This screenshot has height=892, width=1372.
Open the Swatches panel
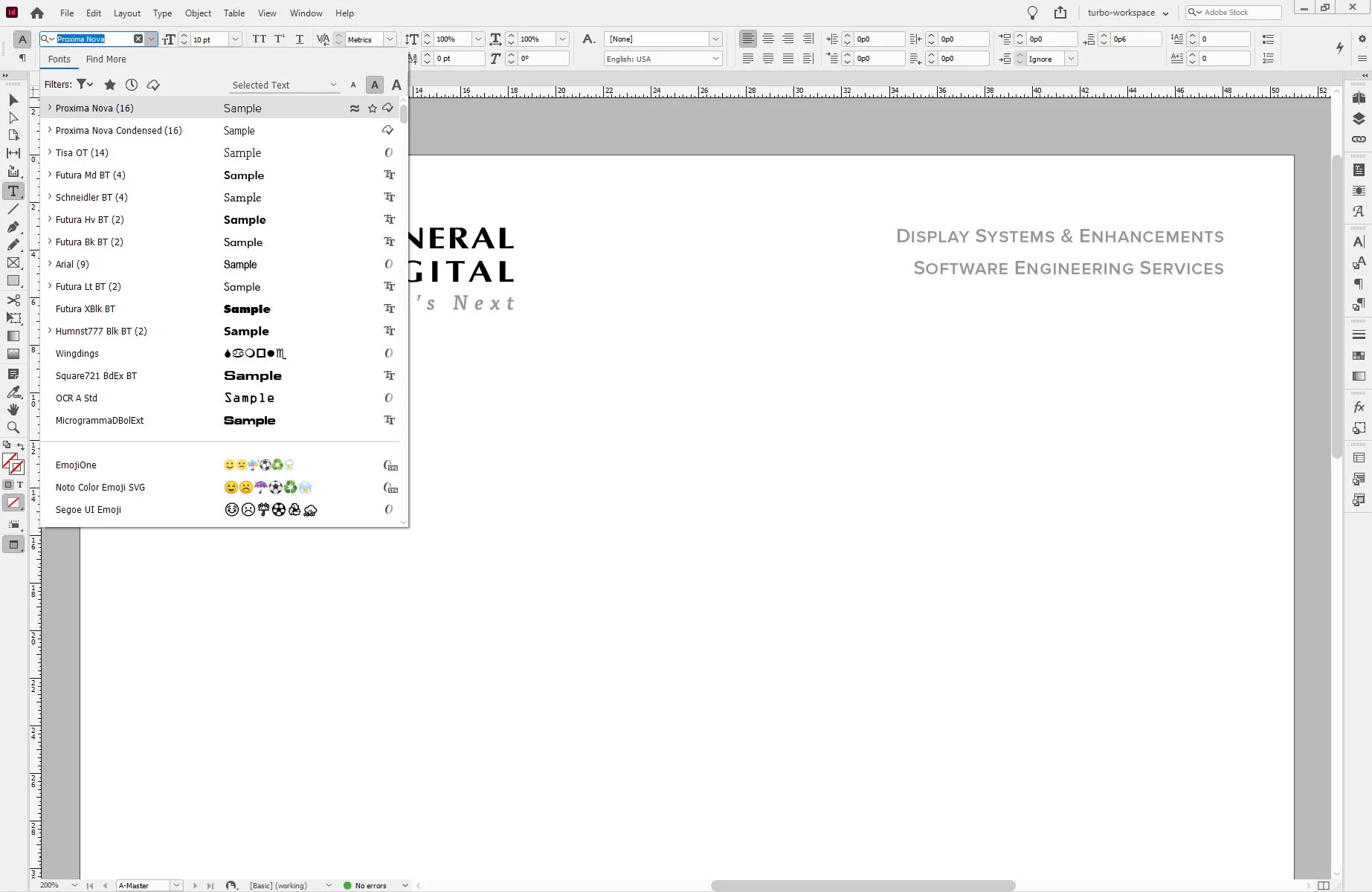pyautogui.click(x=1359, y=355)
